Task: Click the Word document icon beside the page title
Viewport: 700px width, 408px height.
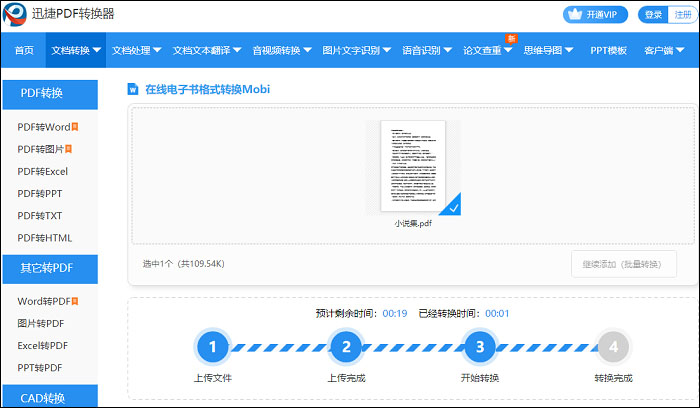Action: coord(133,89)
